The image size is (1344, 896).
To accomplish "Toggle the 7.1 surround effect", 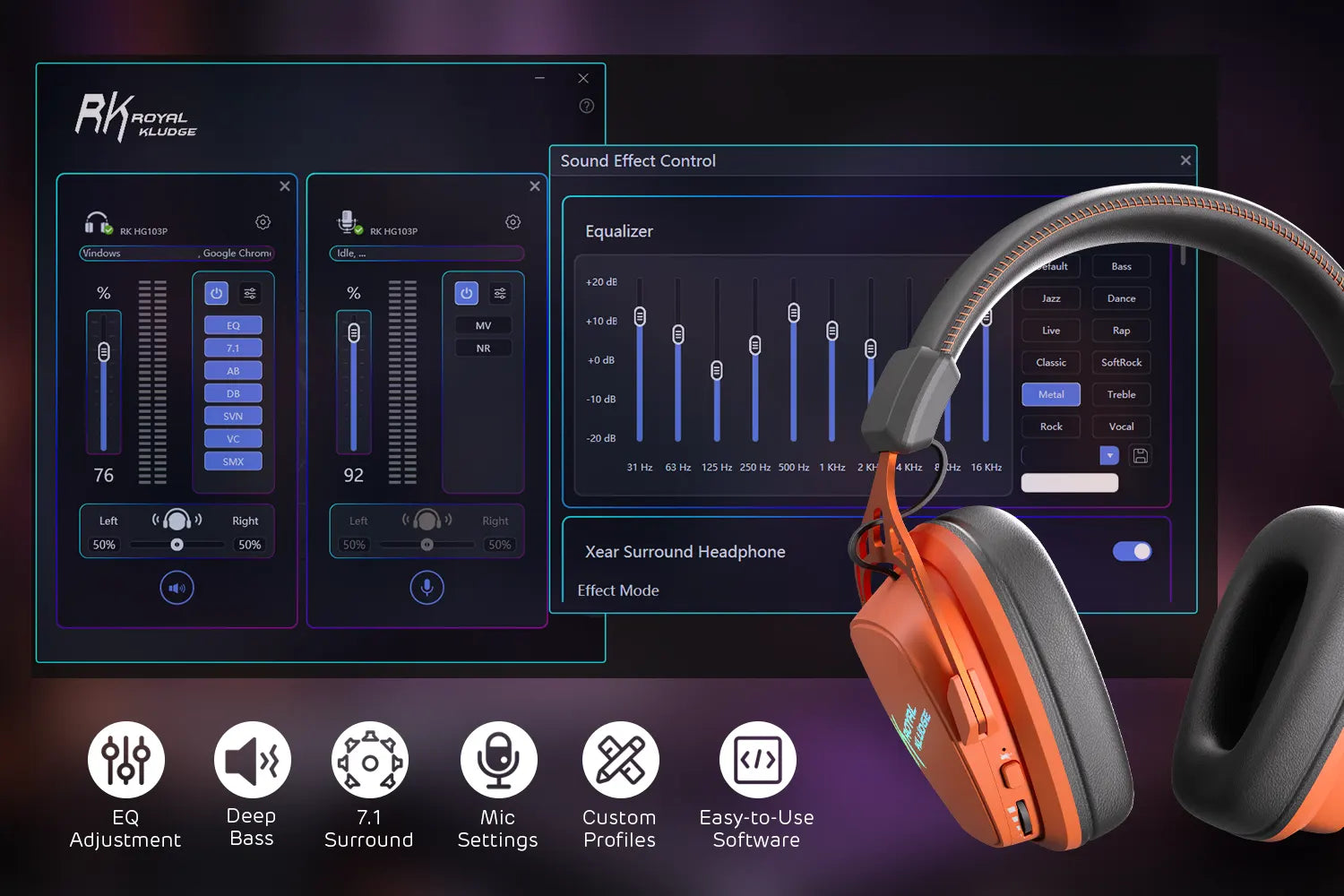I will coord(233,348).
